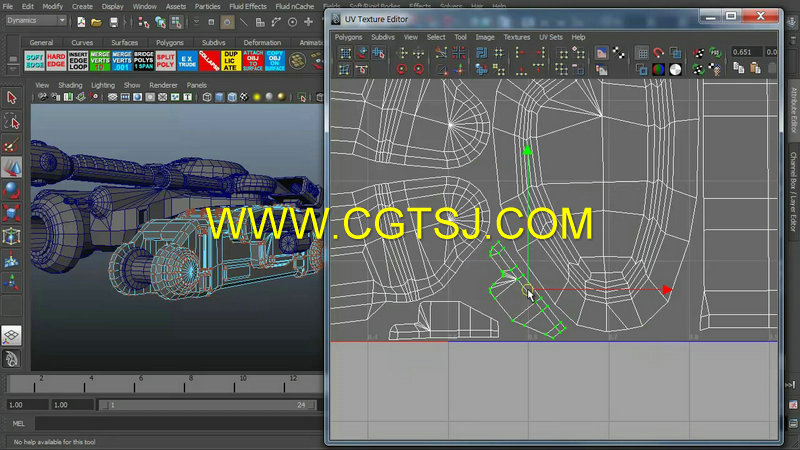Image resolution: width=800 pixels, height=450 pixels.
Task: Select by object type mode icon
Action: pyautogui.click(x=160, y=22)
